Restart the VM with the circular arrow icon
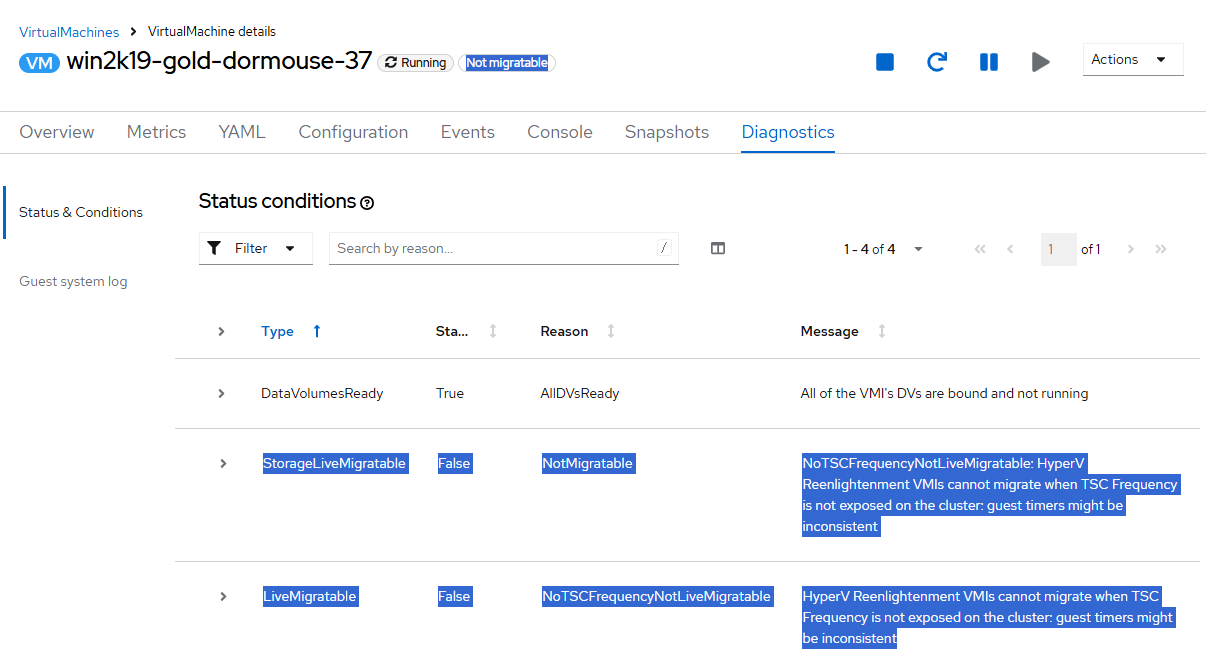1207x667 pixels. click(x=937, y=62)
